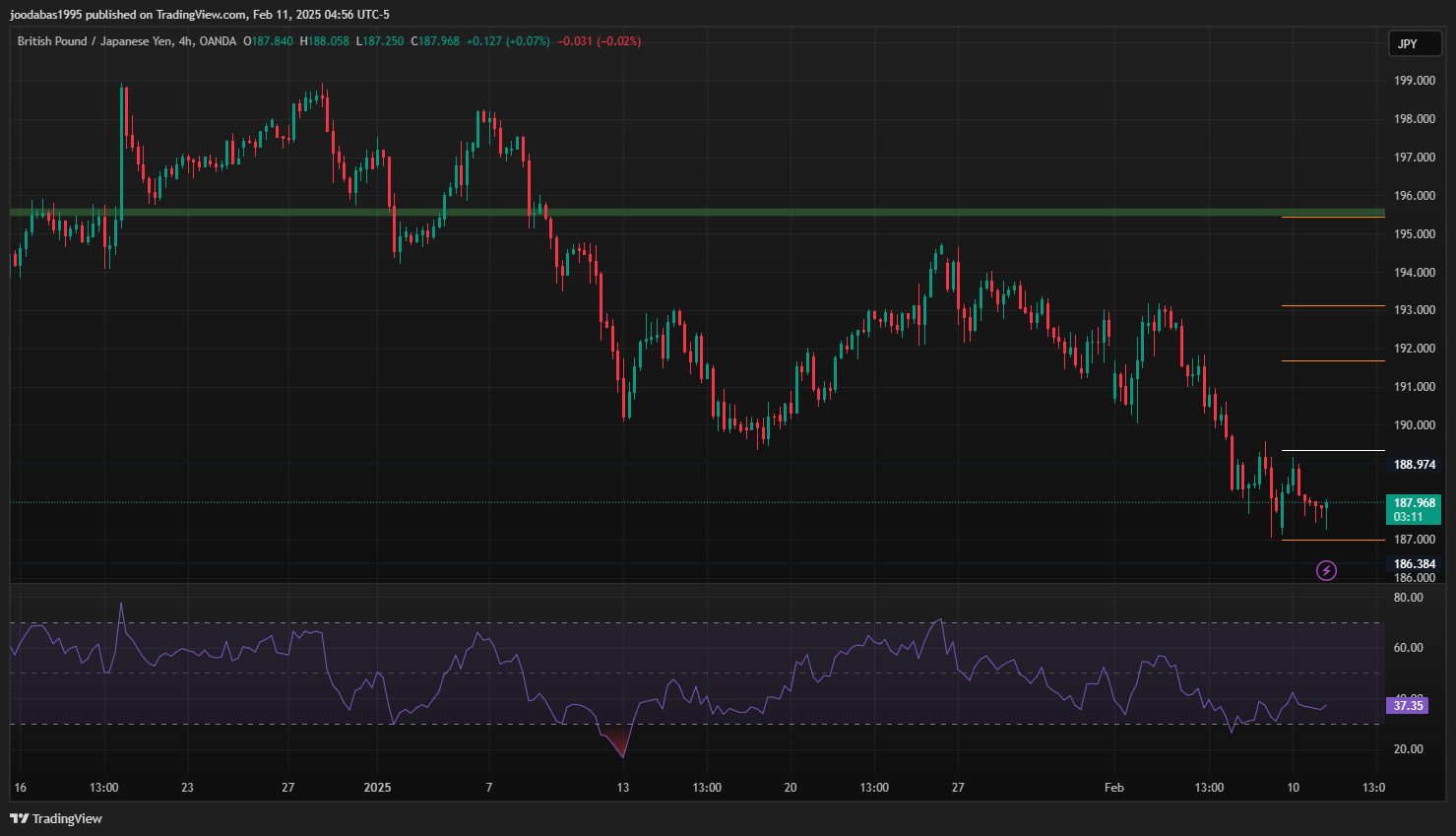1456x836 pixels.
Task: Click the 27 date label next to 2025
Action: click(288, 788)
